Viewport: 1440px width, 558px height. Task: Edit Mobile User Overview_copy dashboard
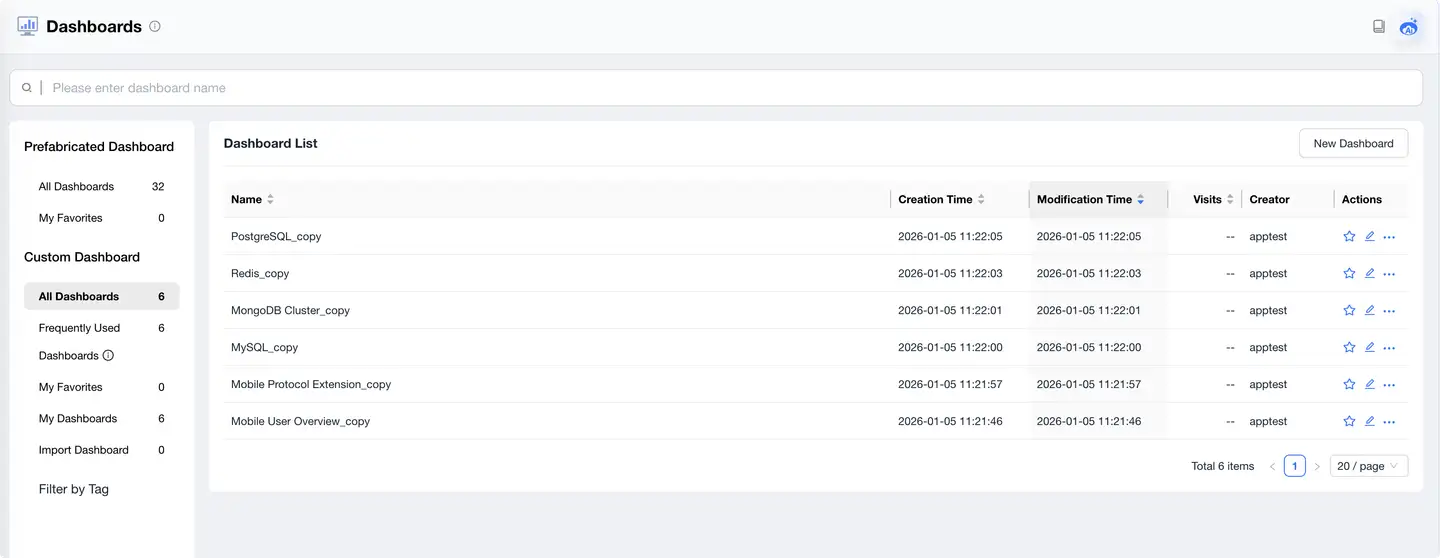click(x=1370, y=422)
